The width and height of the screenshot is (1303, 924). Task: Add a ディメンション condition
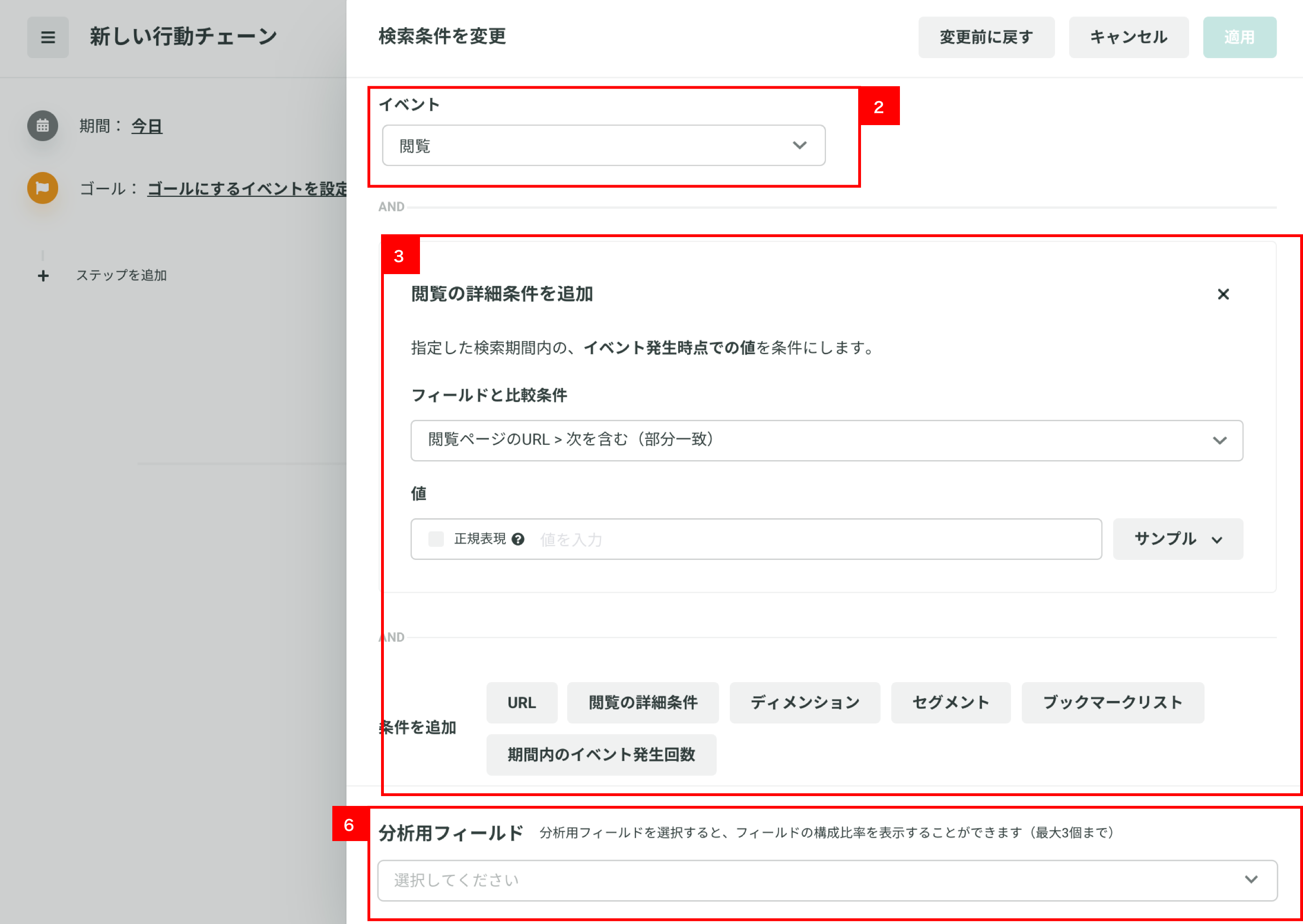coord(805,703)
